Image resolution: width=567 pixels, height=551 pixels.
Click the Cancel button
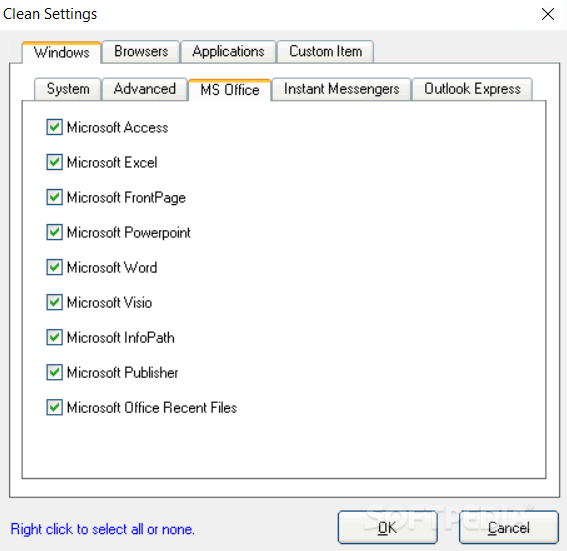click(509, 527)
